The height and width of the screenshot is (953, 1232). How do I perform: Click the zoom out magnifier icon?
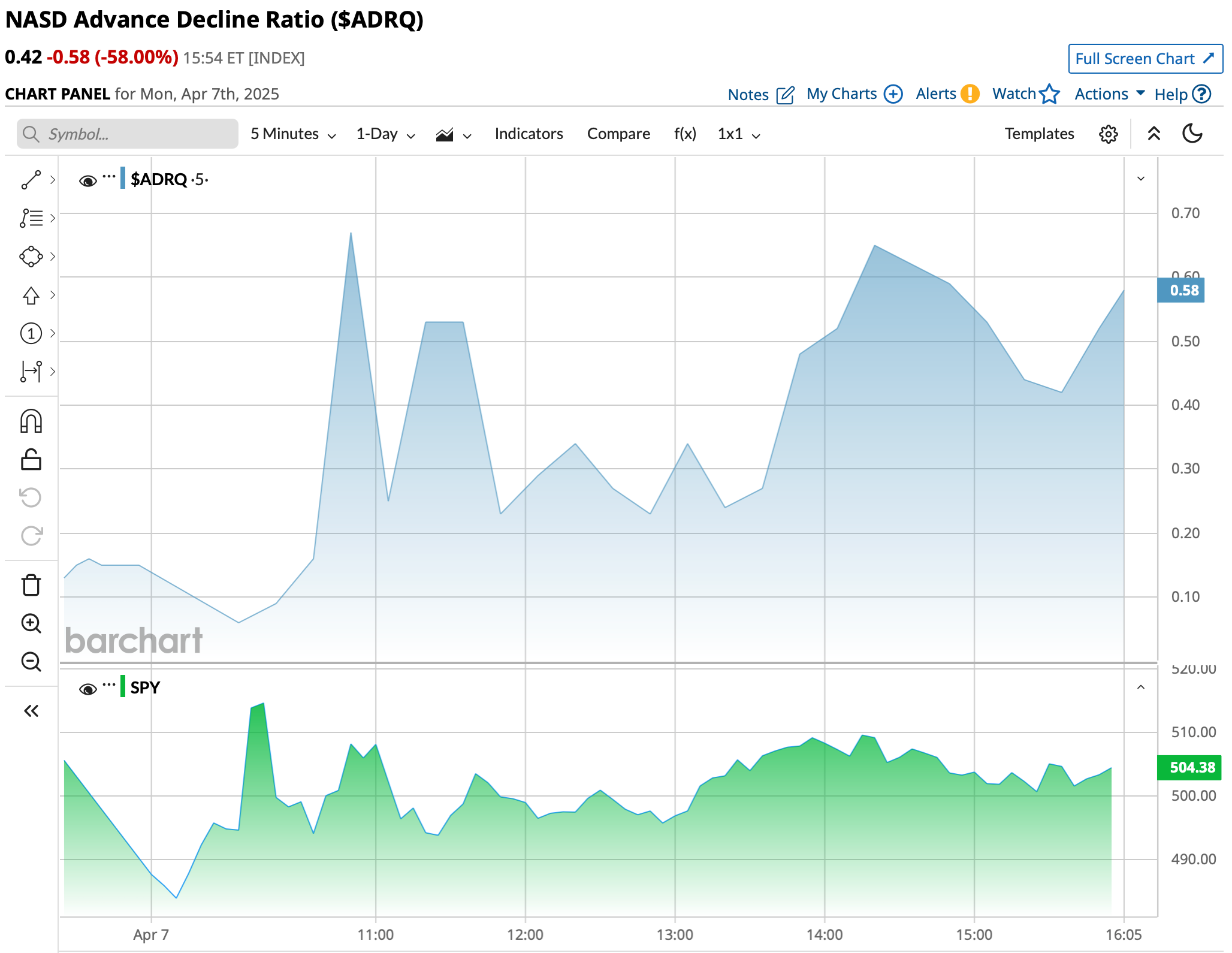pyautogui.click(x=31, y=662)
